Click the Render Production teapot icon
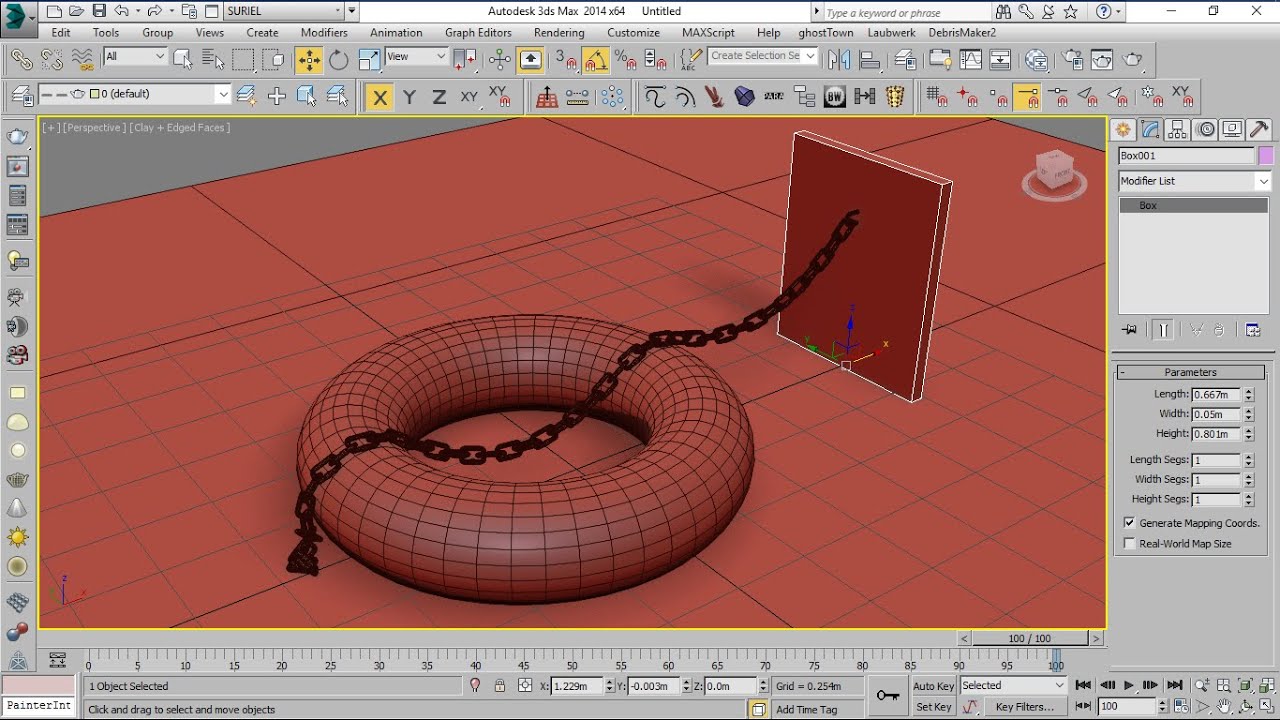The height and width of the screenshot is (720, 1280). [x=1132, y=59]
